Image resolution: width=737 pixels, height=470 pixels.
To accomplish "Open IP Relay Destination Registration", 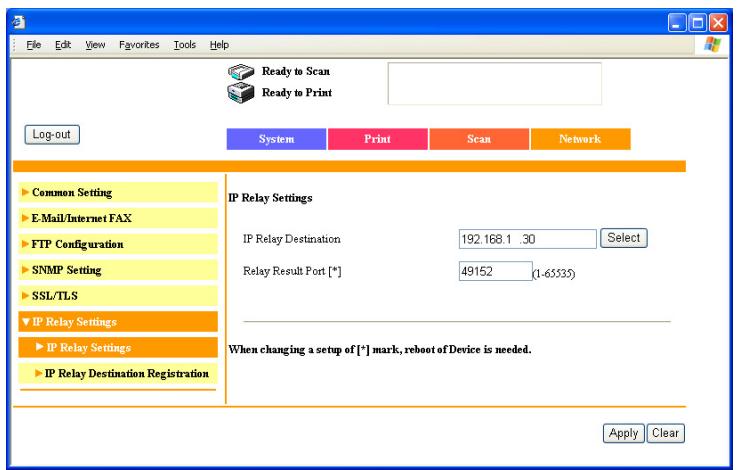I will point(118,373).
